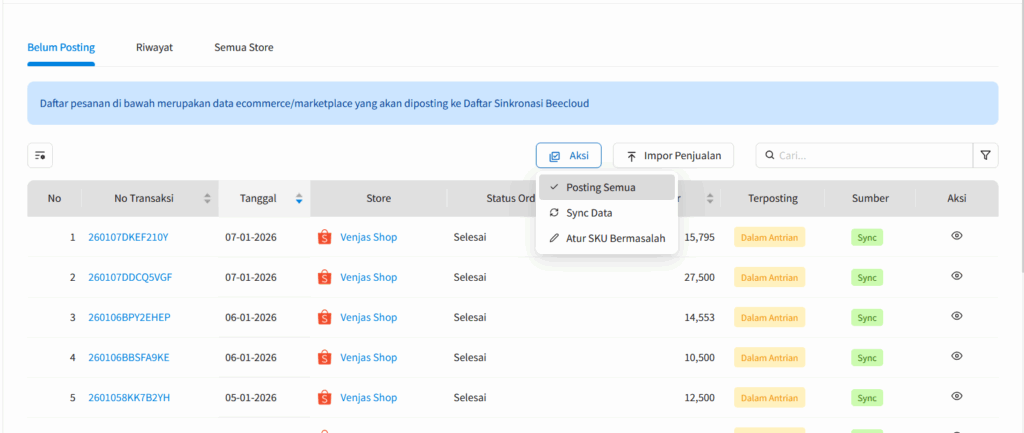View details eye icon for 2601058KK7B2YH
Screen dimensions: 1024x433
(x=957, y=396)
